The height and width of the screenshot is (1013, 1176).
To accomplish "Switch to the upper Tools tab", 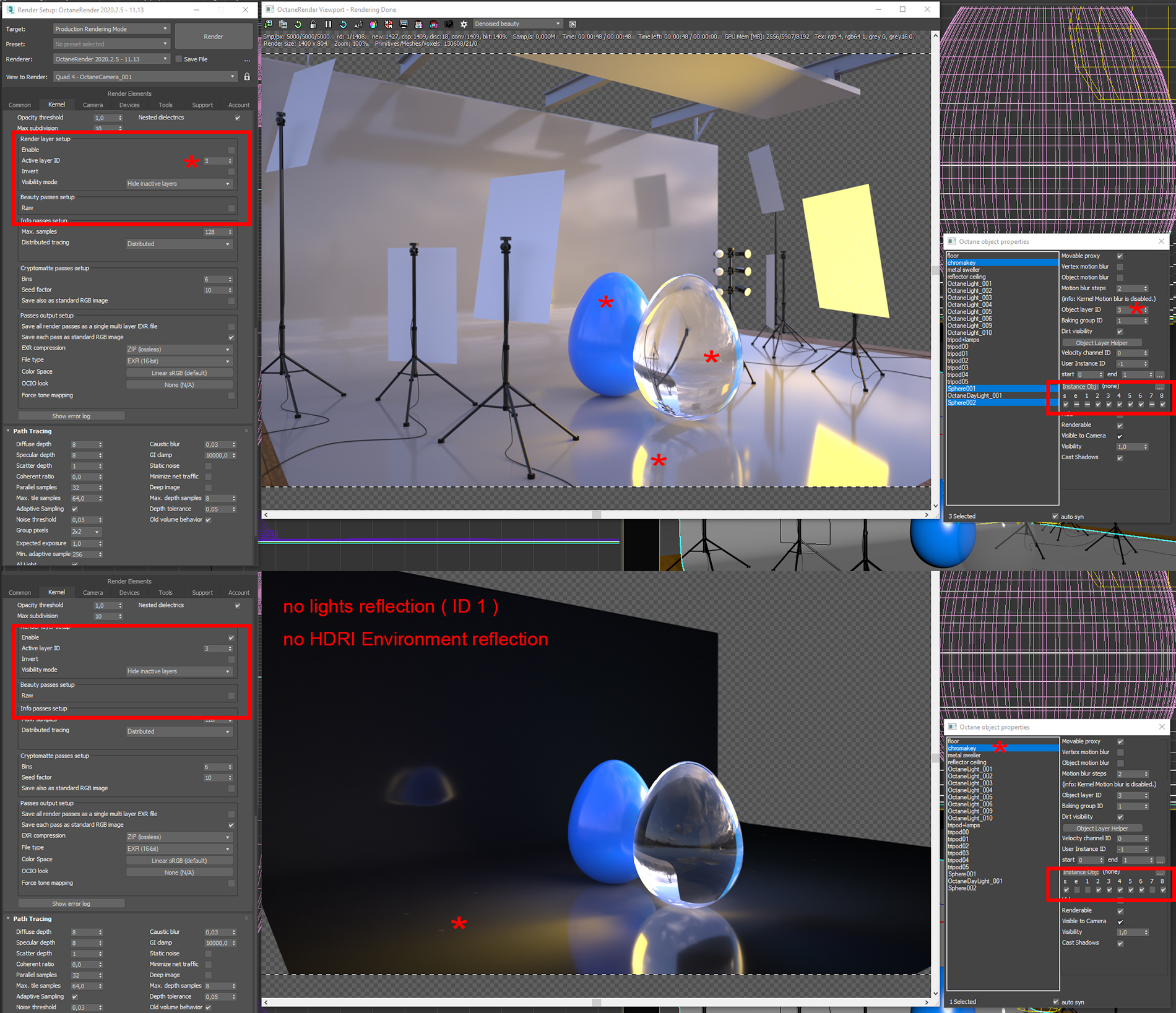I will 165,105.
